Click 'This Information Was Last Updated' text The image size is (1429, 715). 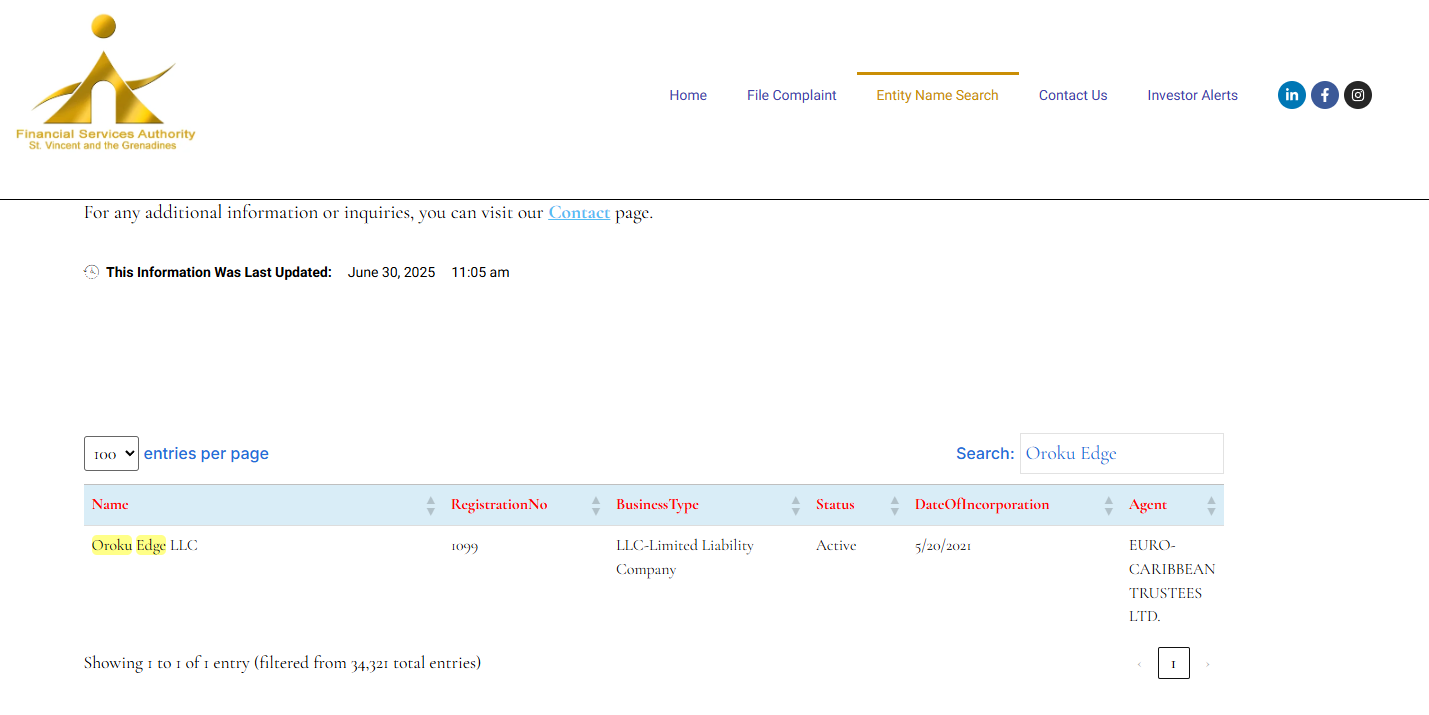pos(219,272)
